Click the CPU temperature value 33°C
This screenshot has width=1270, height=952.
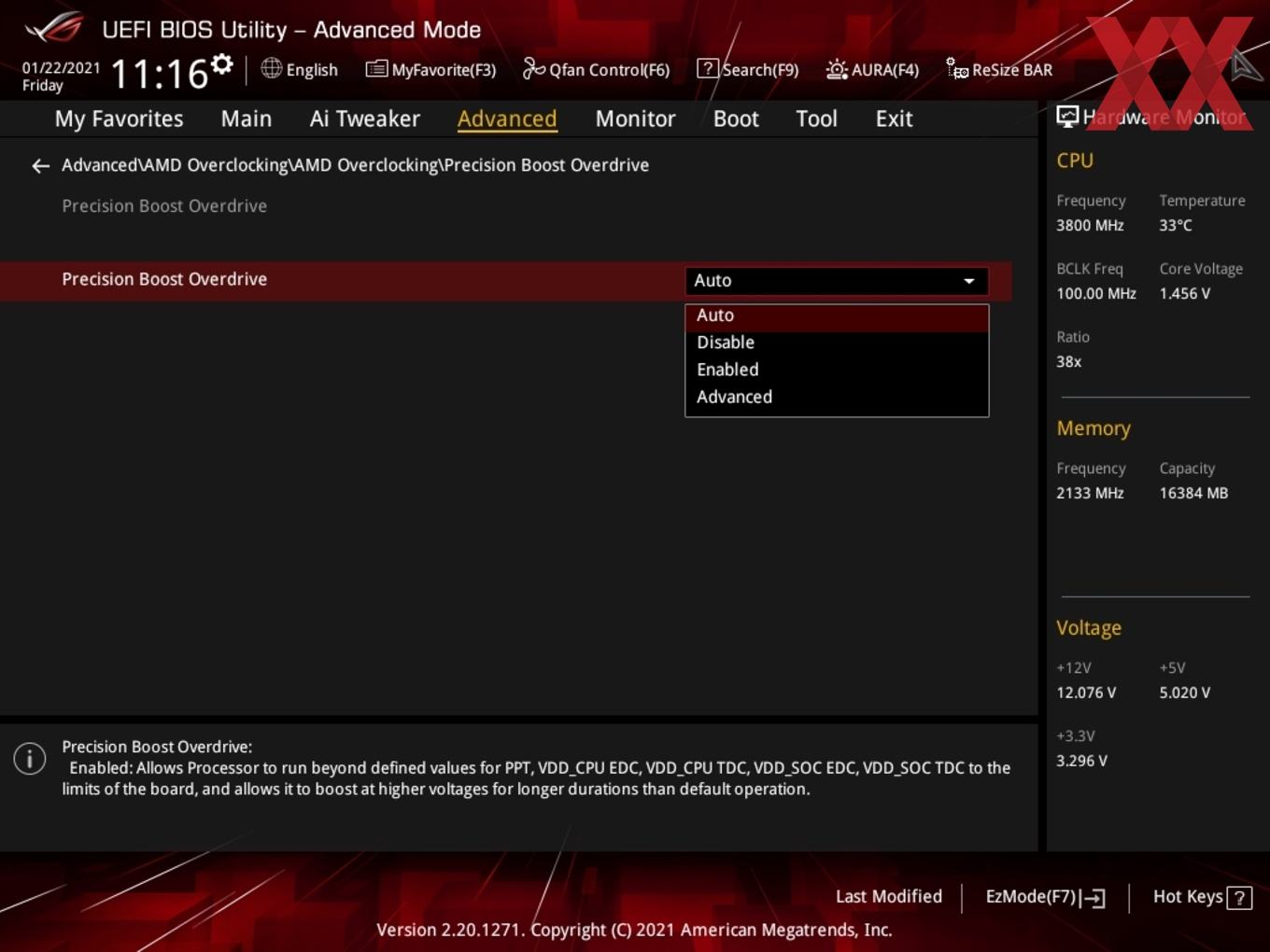point(1176,226)
